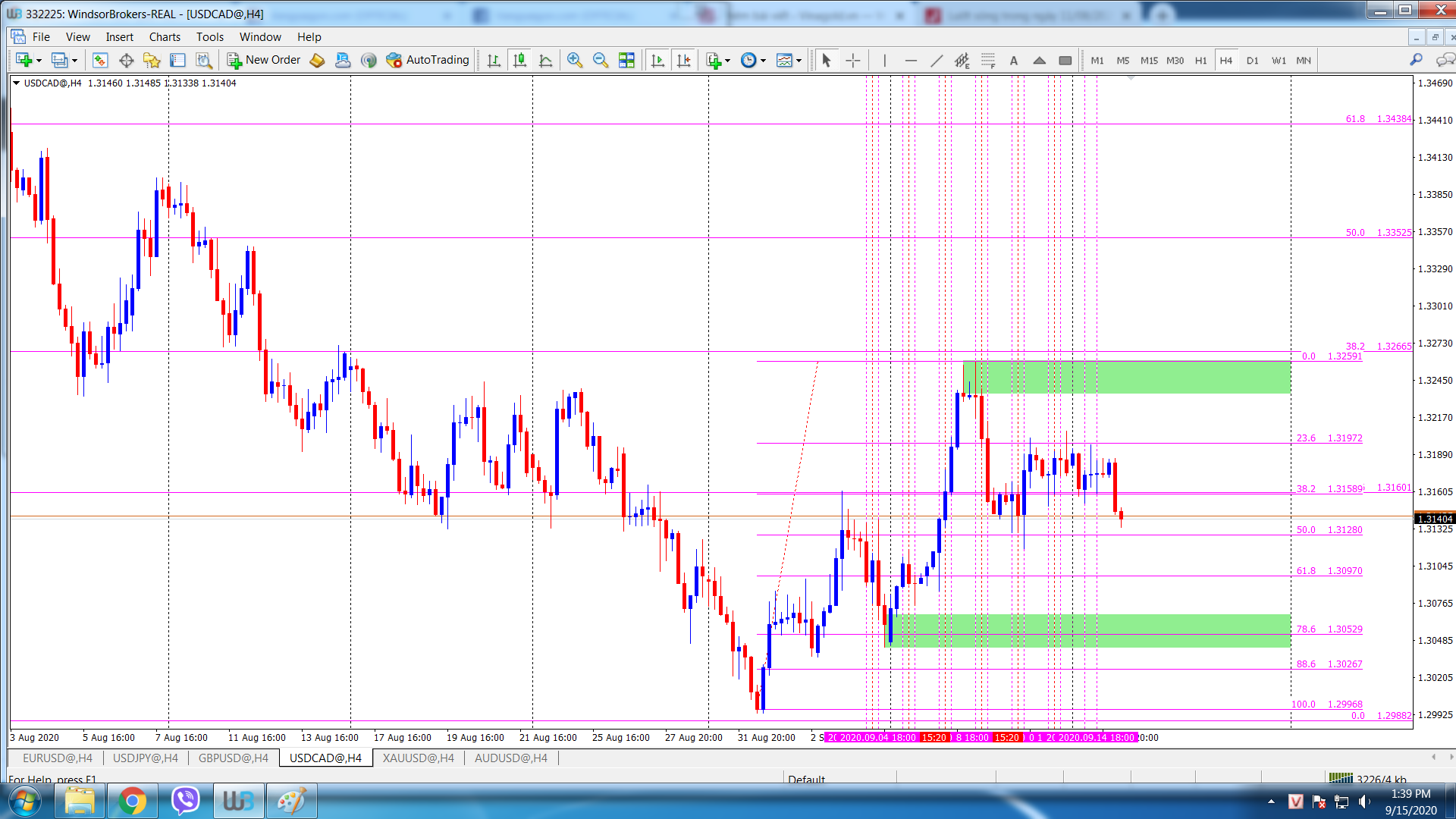Image resolution: width=1456 pixels, height=819 pixels.
Task: Expand the USDCAD chart title triangle
Action: click(x=16, y=83)
